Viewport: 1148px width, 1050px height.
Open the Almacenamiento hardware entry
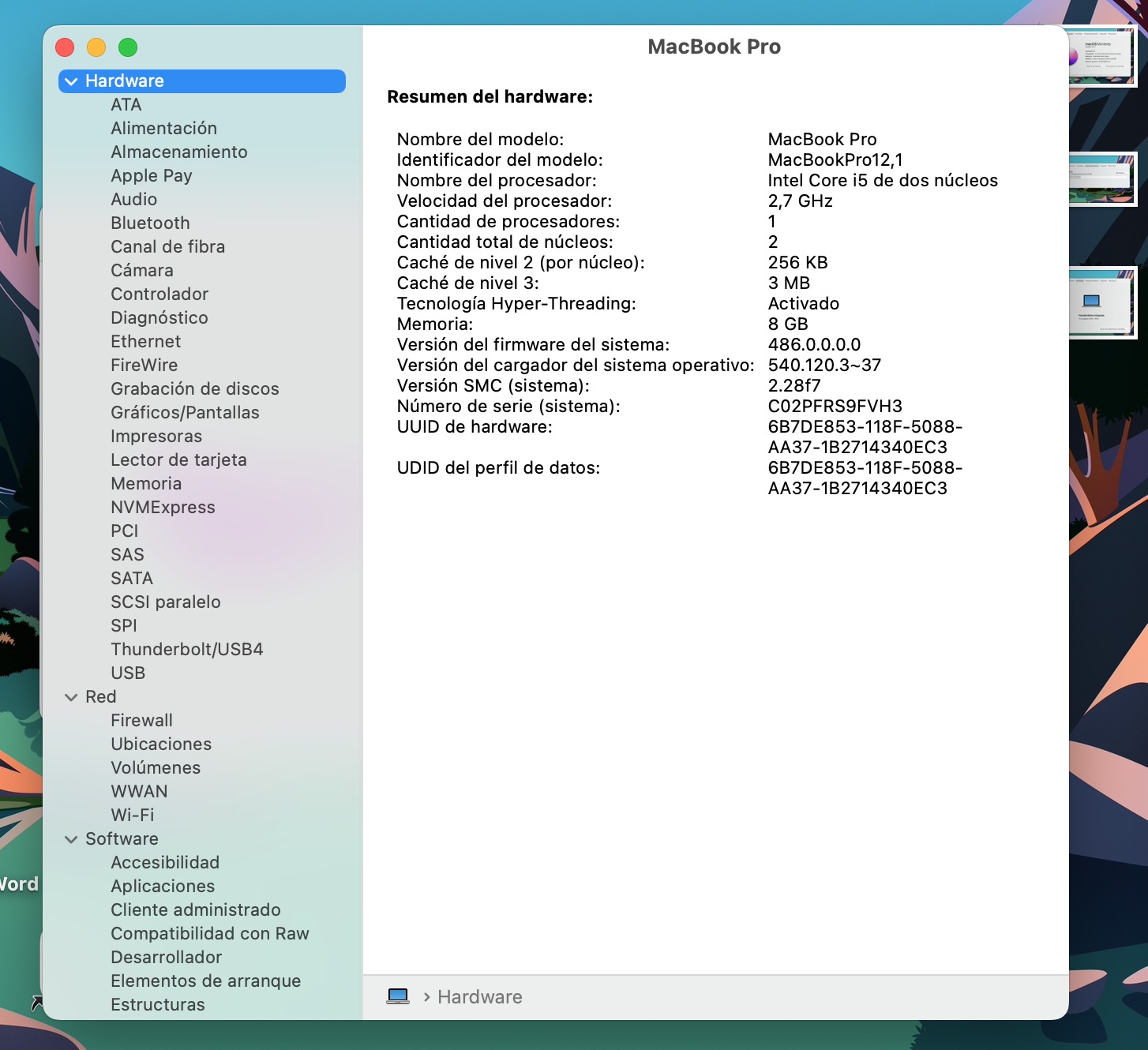click(x=178, y=152)
